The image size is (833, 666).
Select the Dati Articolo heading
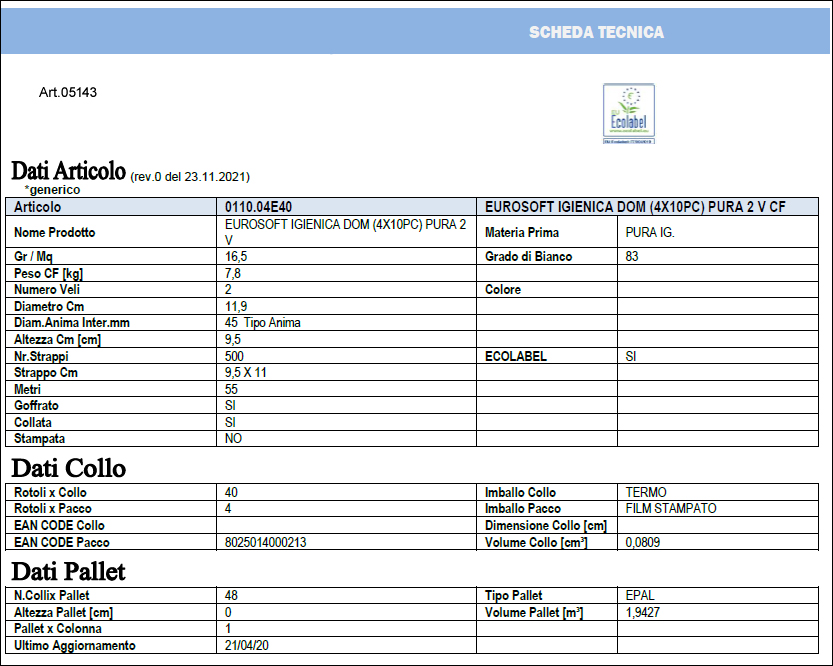click(x=69, y=171)
